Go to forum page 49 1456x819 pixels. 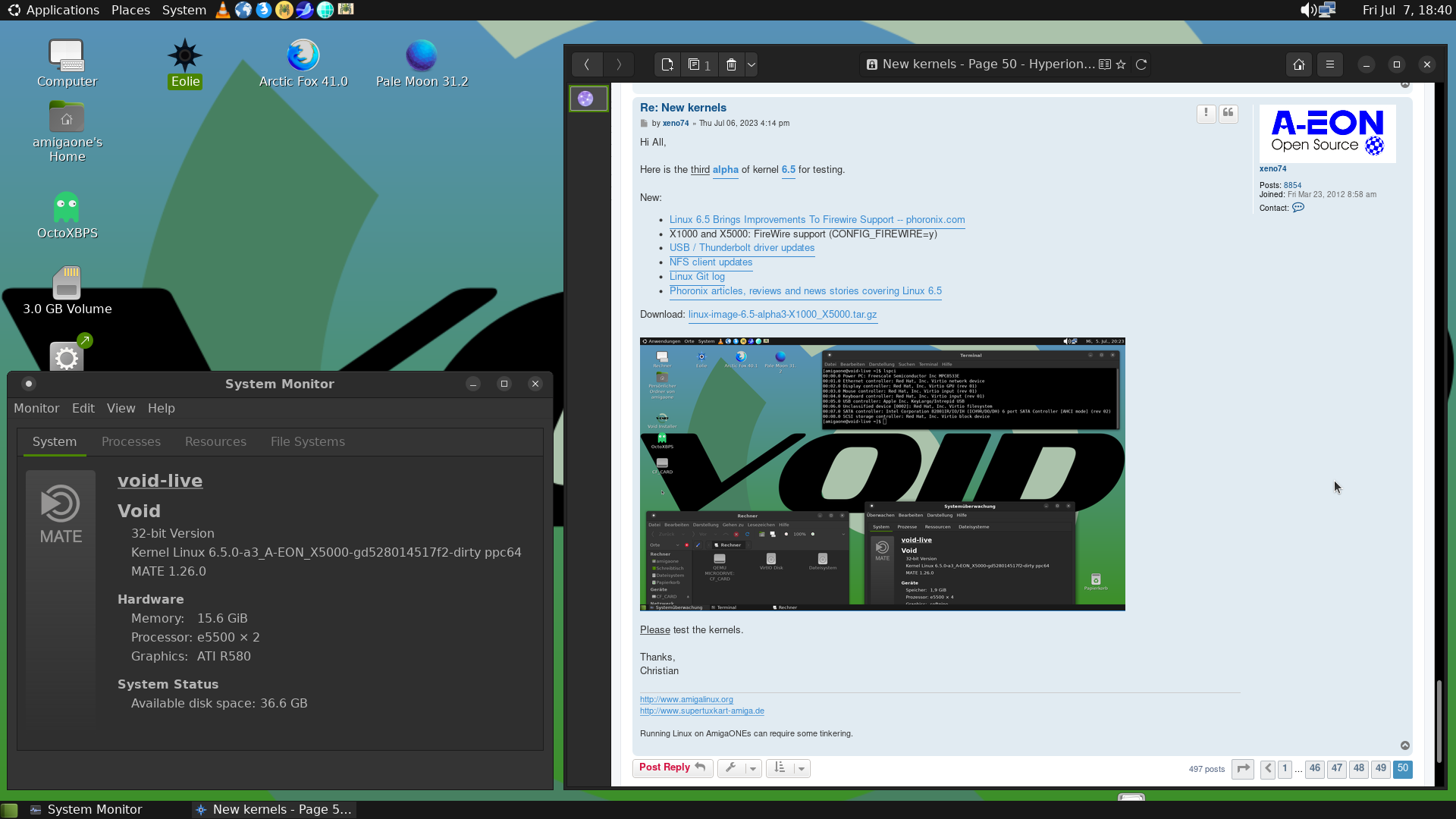pyautogui.click(x=1381, y=769)
